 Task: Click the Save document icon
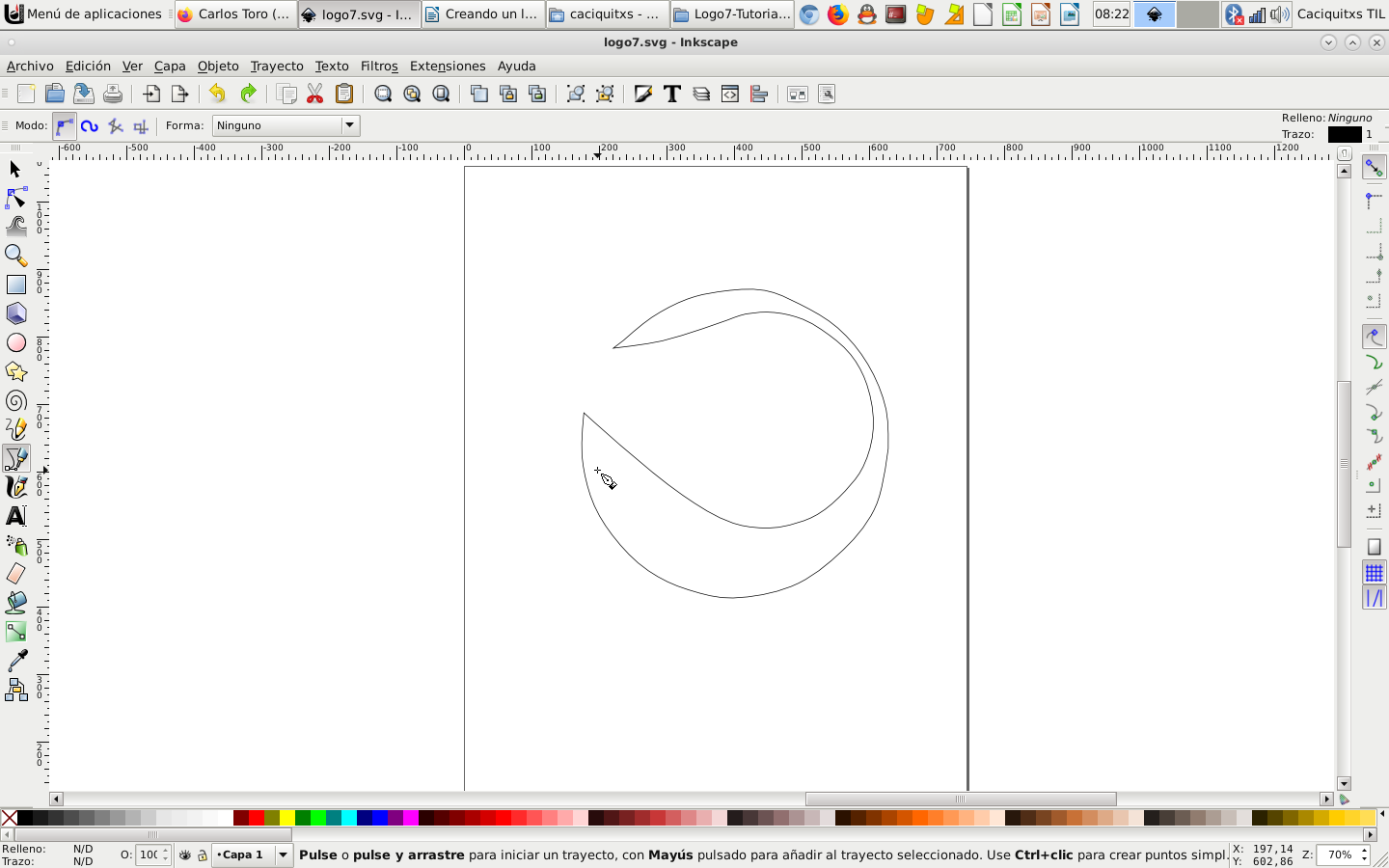tap(84, 94)
